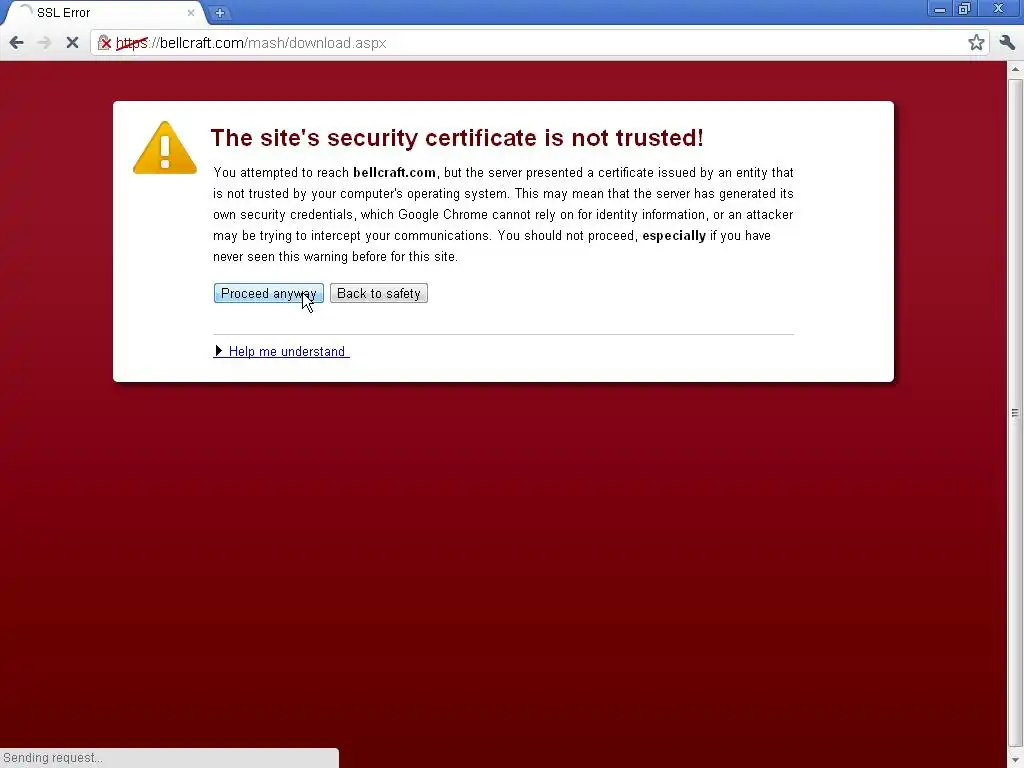
Task: Open the Chrome wrench menu
Action: [x=1007, y=43]
